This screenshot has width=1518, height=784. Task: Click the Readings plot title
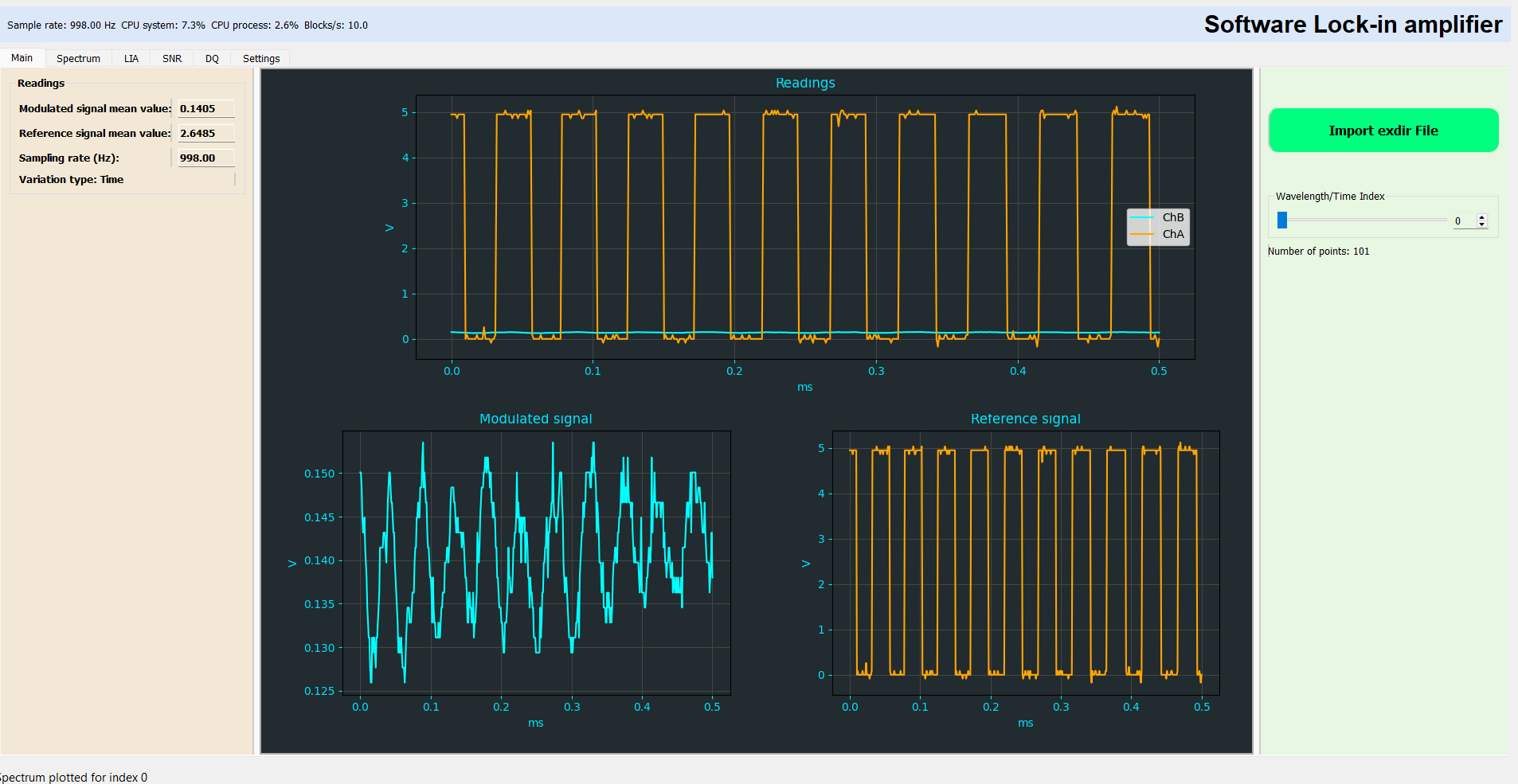coord(805,83)
